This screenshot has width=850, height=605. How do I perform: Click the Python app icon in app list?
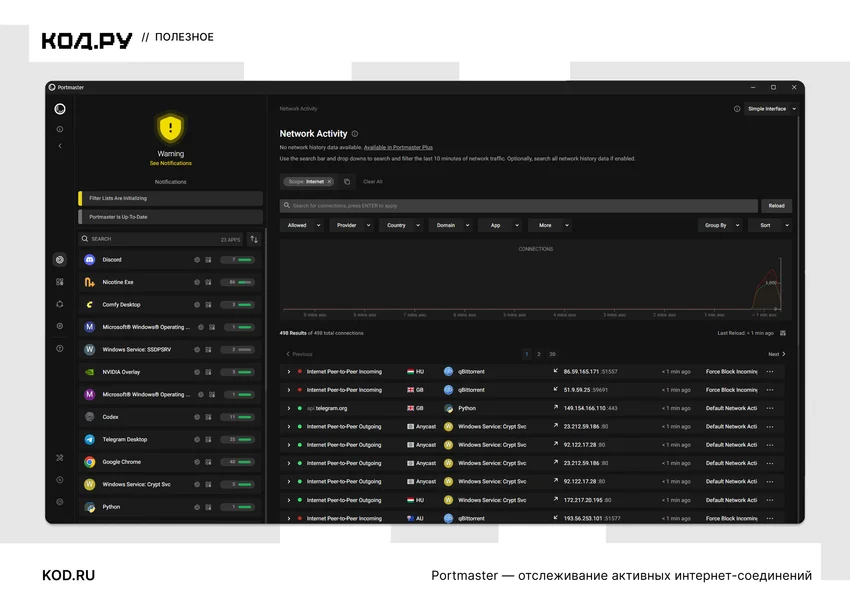(89, 507)
